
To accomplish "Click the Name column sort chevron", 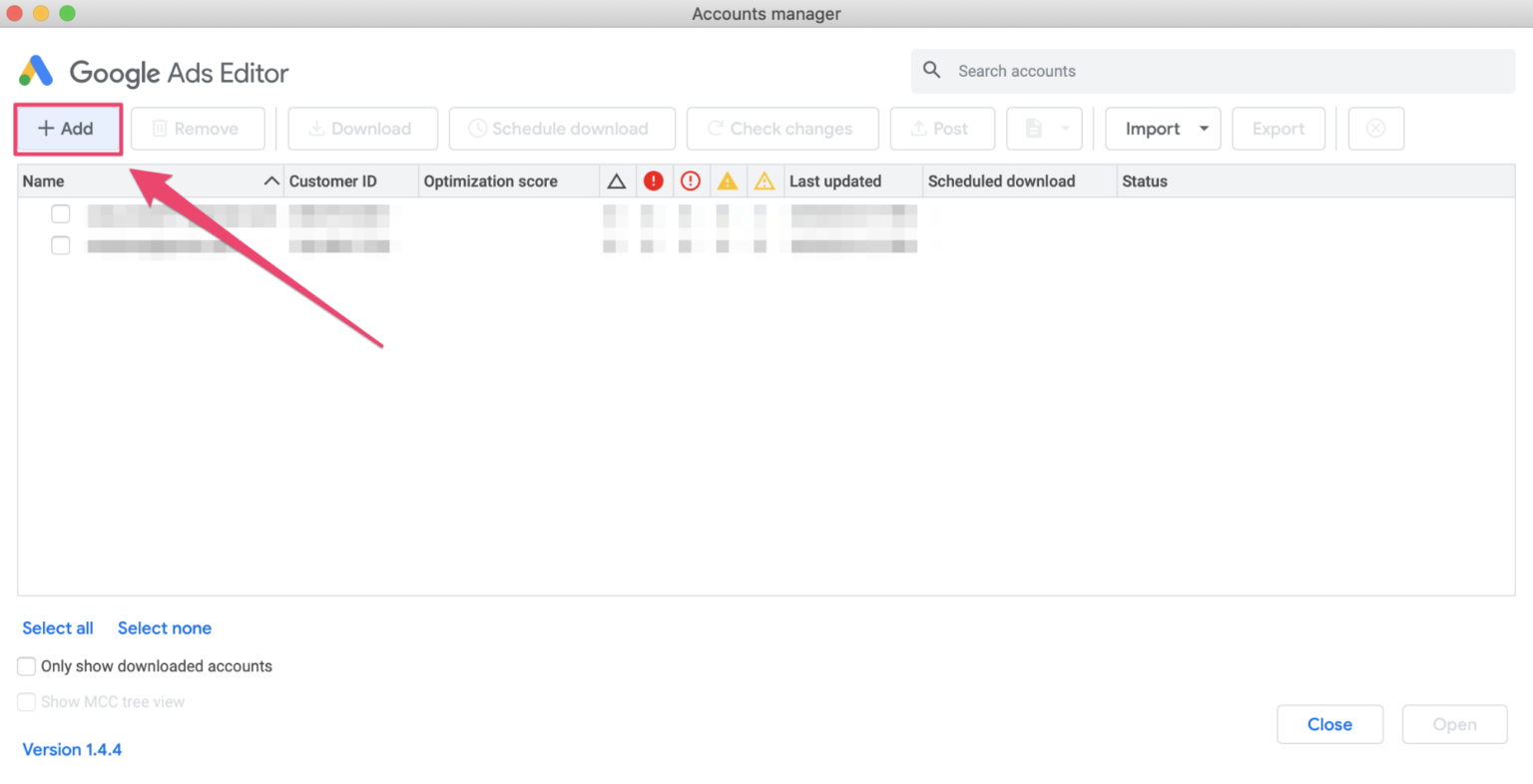I will click(270, 181).
